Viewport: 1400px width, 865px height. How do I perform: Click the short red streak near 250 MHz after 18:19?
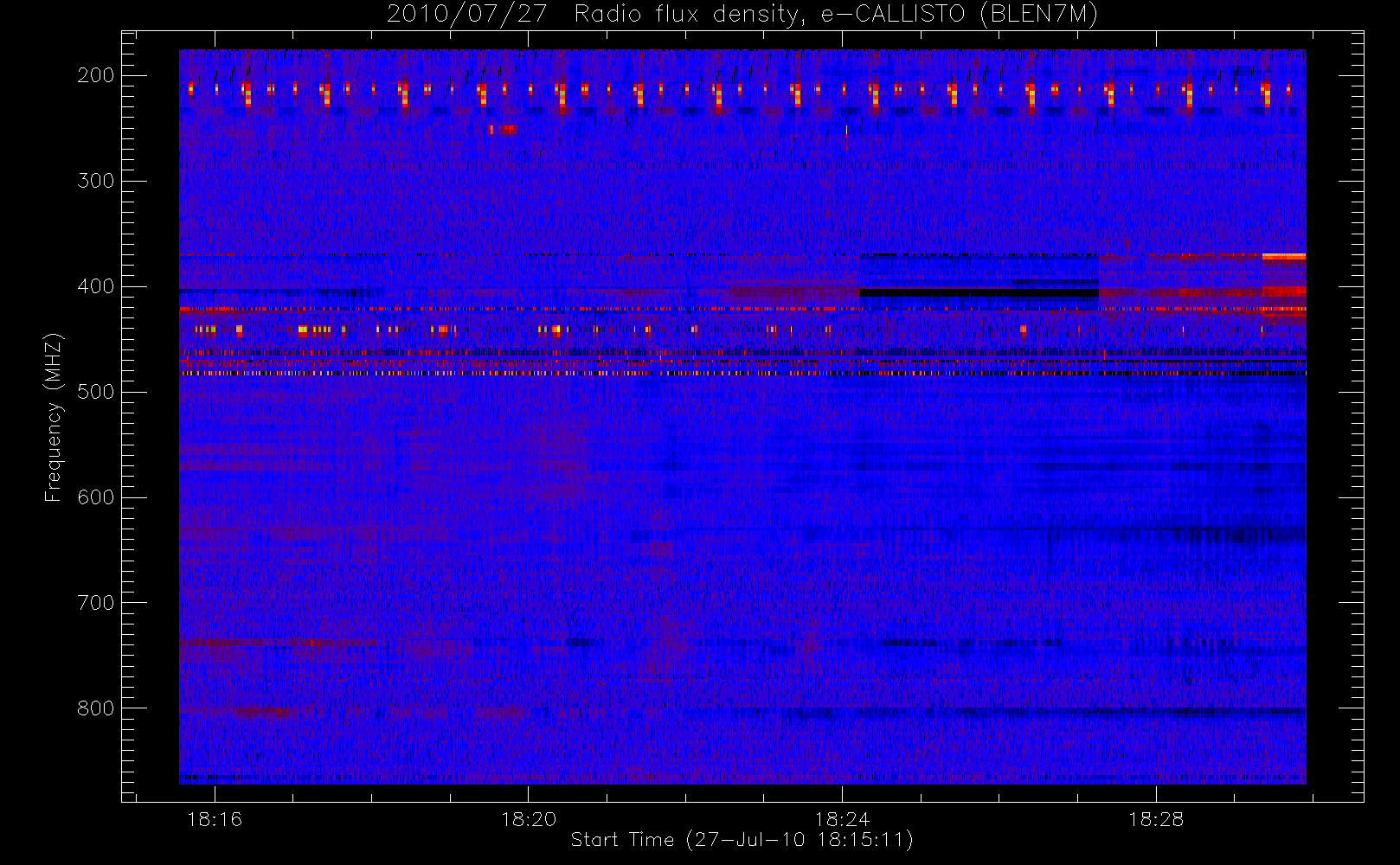(x=503, y=130)
